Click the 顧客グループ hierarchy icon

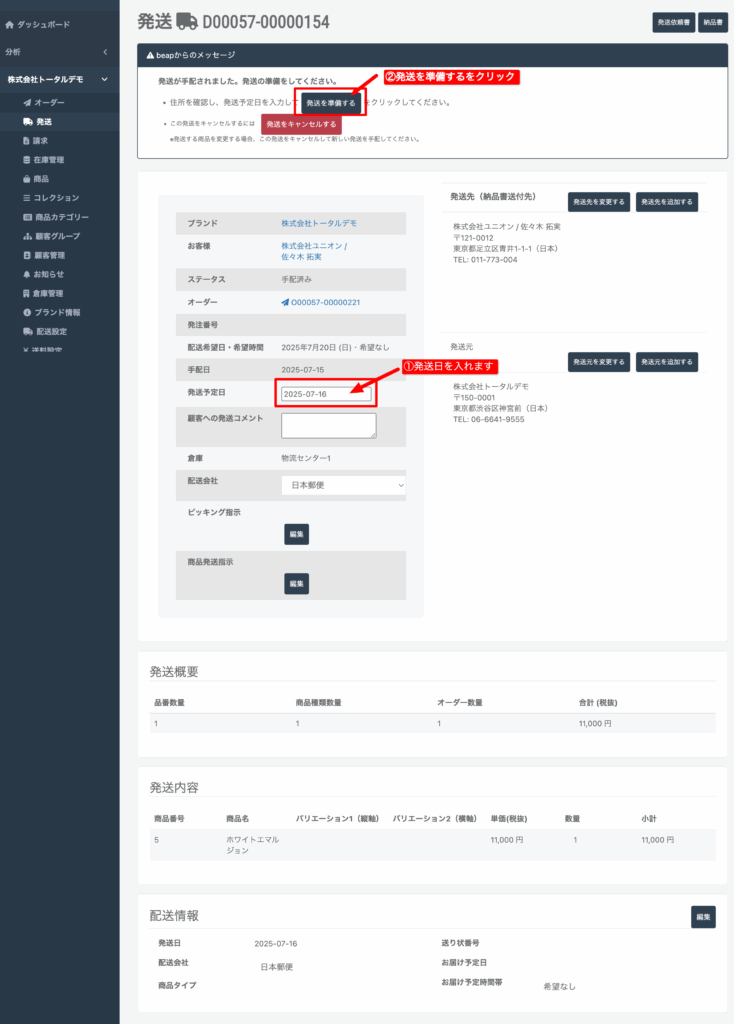pyautogui.click(x=28, y=236)
